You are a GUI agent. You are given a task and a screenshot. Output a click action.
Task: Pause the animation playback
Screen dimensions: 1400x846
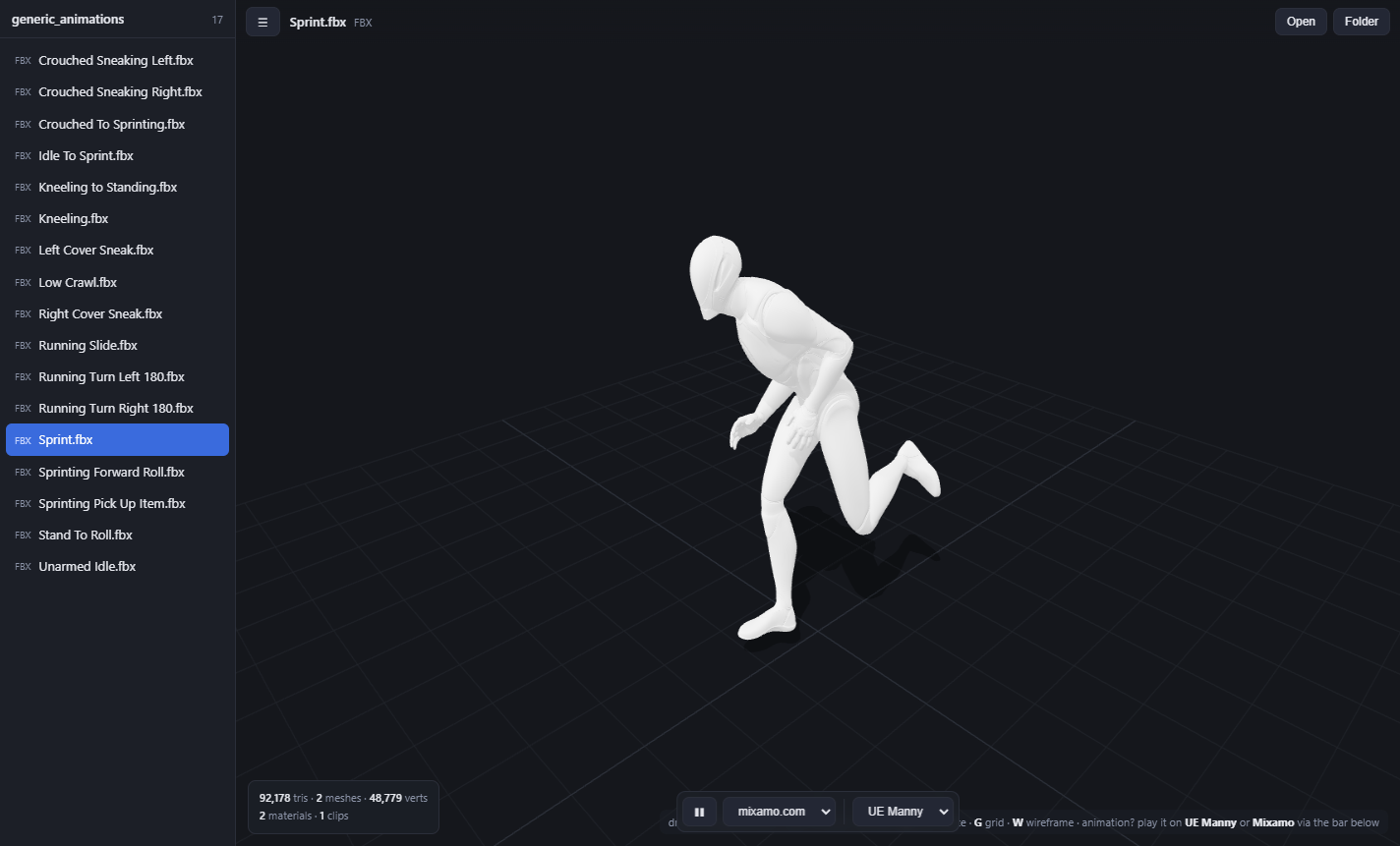pos(699,812)
